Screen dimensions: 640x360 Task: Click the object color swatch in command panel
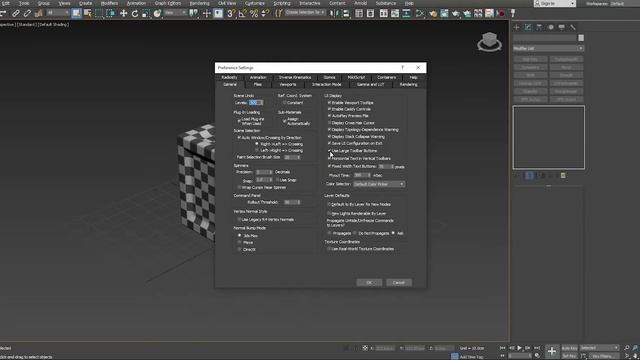tap(581, 38)
